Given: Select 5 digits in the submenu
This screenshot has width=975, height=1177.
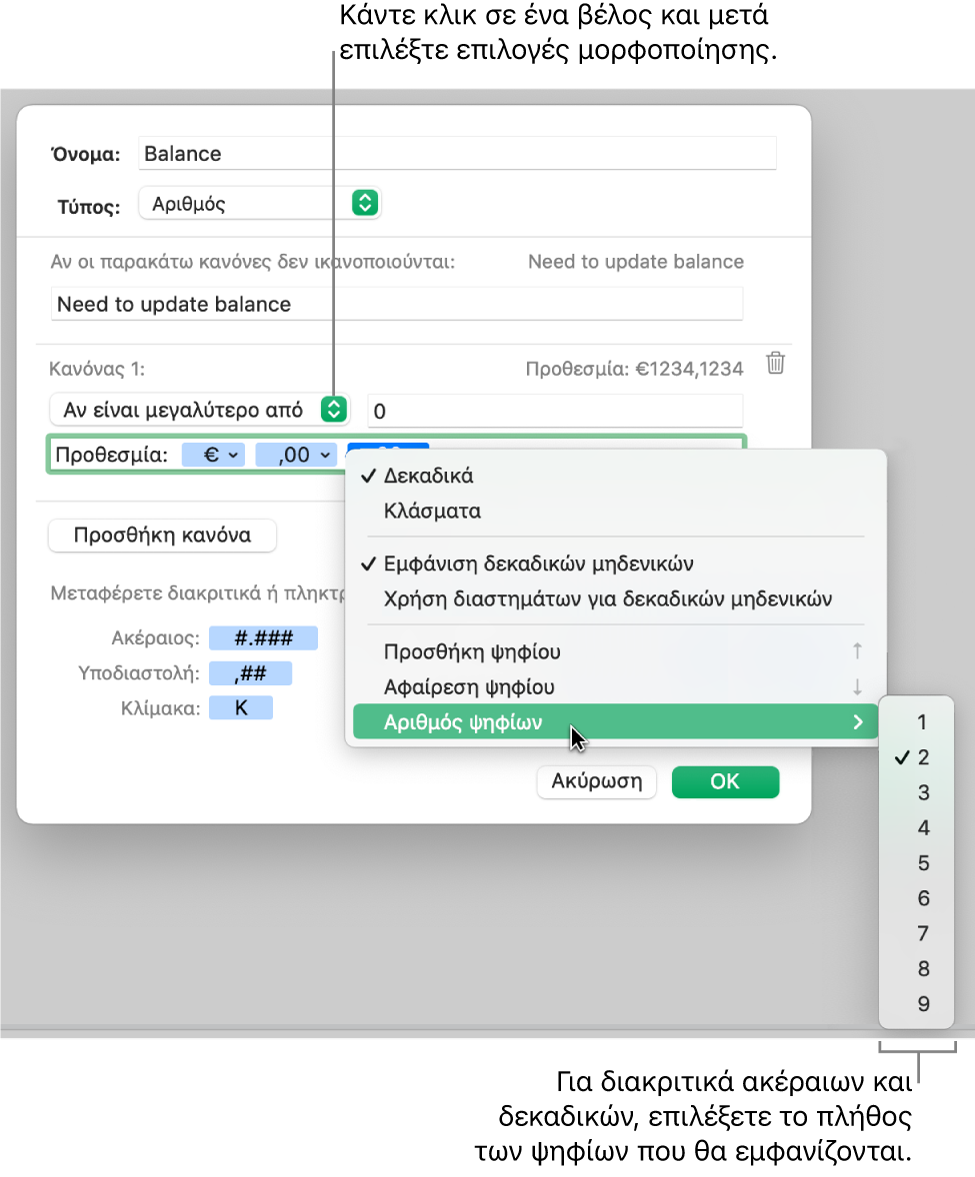Looking at the screenshot, I should 916,863.
